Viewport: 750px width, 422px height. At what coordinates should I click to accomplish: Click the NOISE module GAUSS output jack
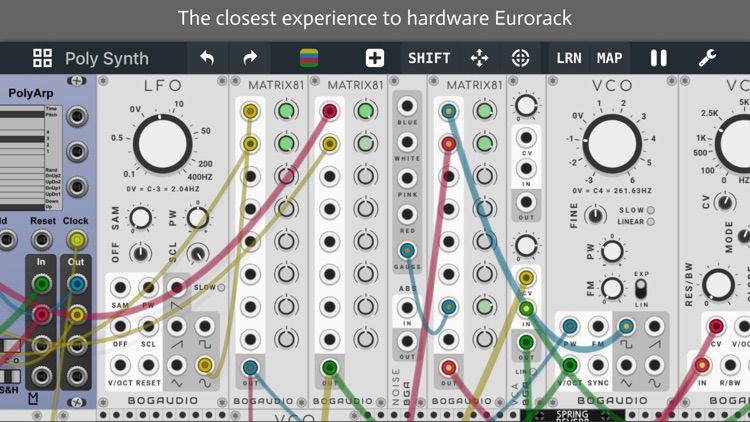click(407, 250)
